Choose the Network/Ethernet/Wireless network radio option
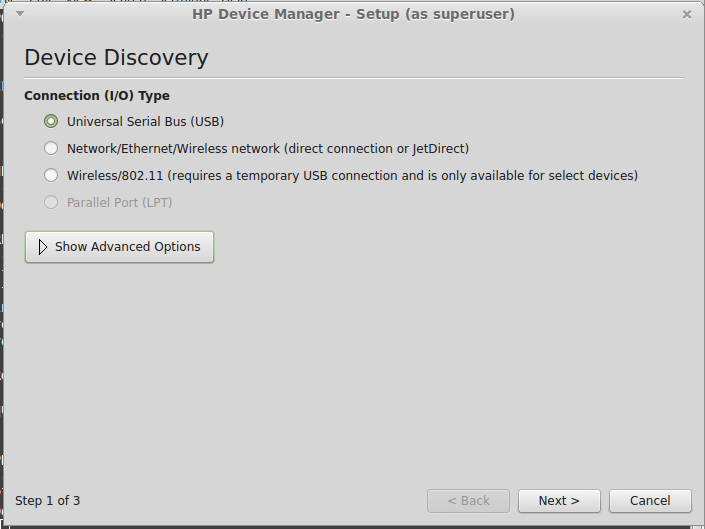This screenshot has width=705, height=529. tap(51, 148)
